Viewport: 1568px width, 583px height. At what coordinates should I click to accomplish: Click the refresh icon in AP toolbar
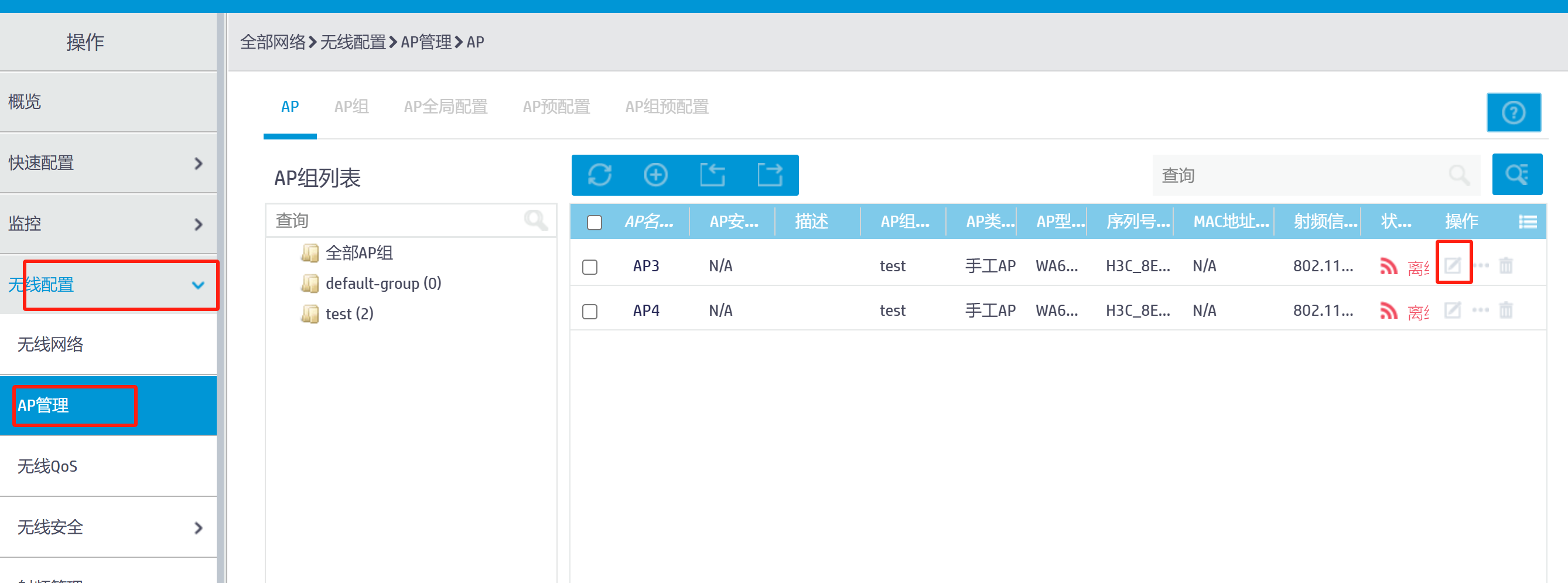click(600, 175)
